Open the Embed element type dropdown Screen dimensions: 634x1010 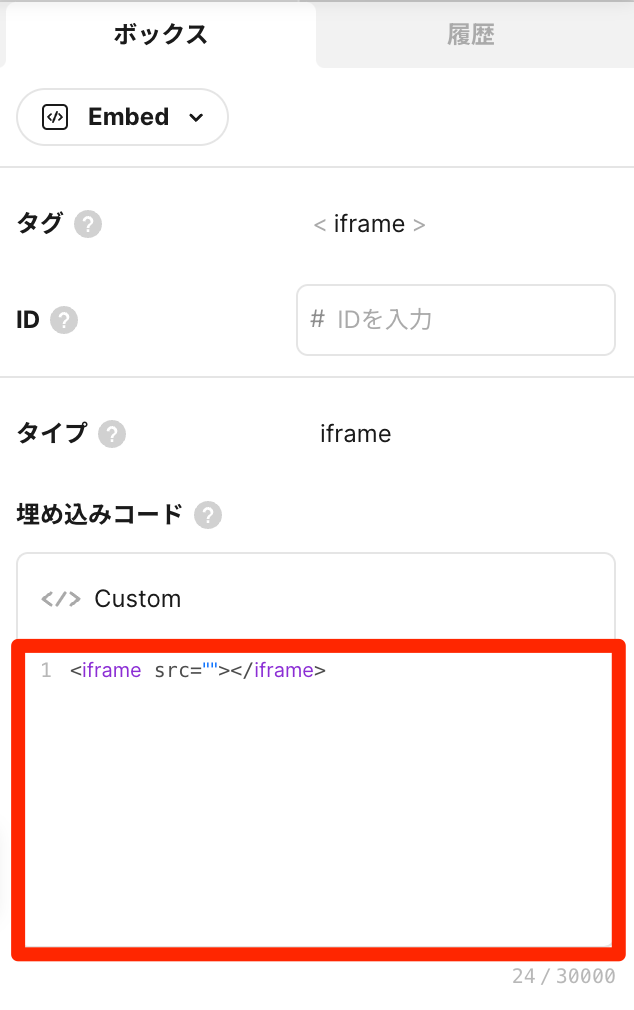click(123, 117)
